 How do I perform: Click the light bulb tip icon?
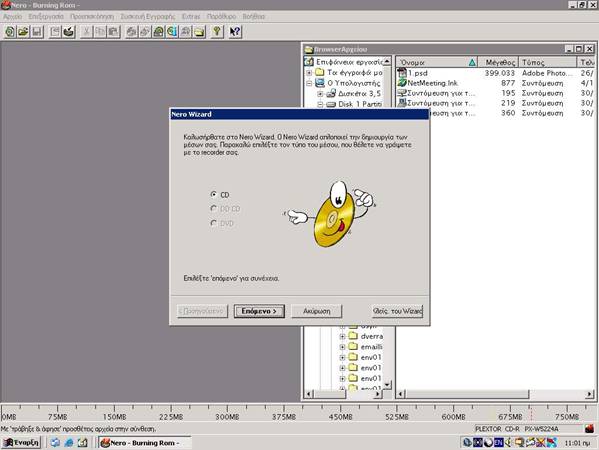pyautogui.click(x=217, y=31)
